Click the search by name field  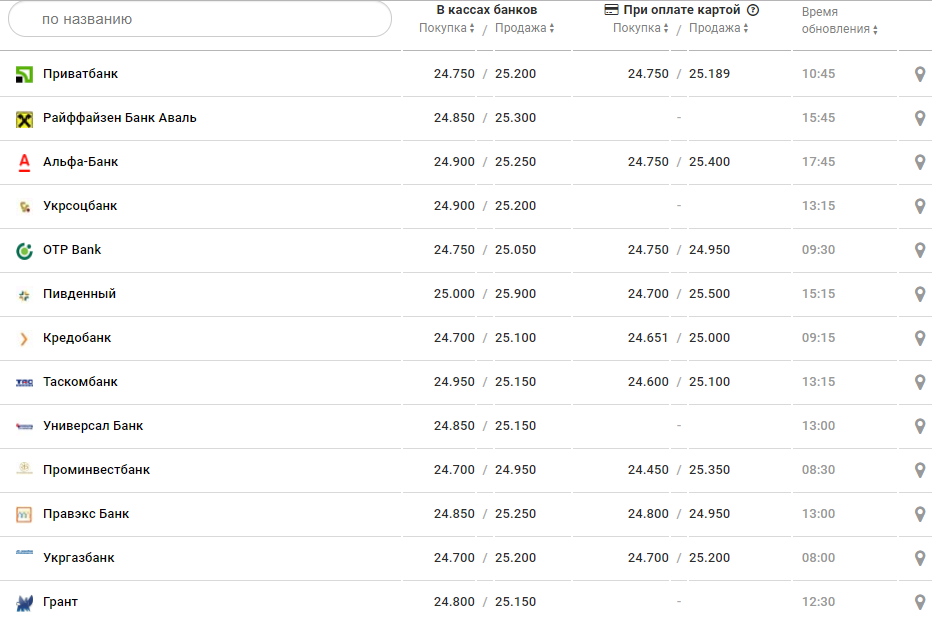200,19
